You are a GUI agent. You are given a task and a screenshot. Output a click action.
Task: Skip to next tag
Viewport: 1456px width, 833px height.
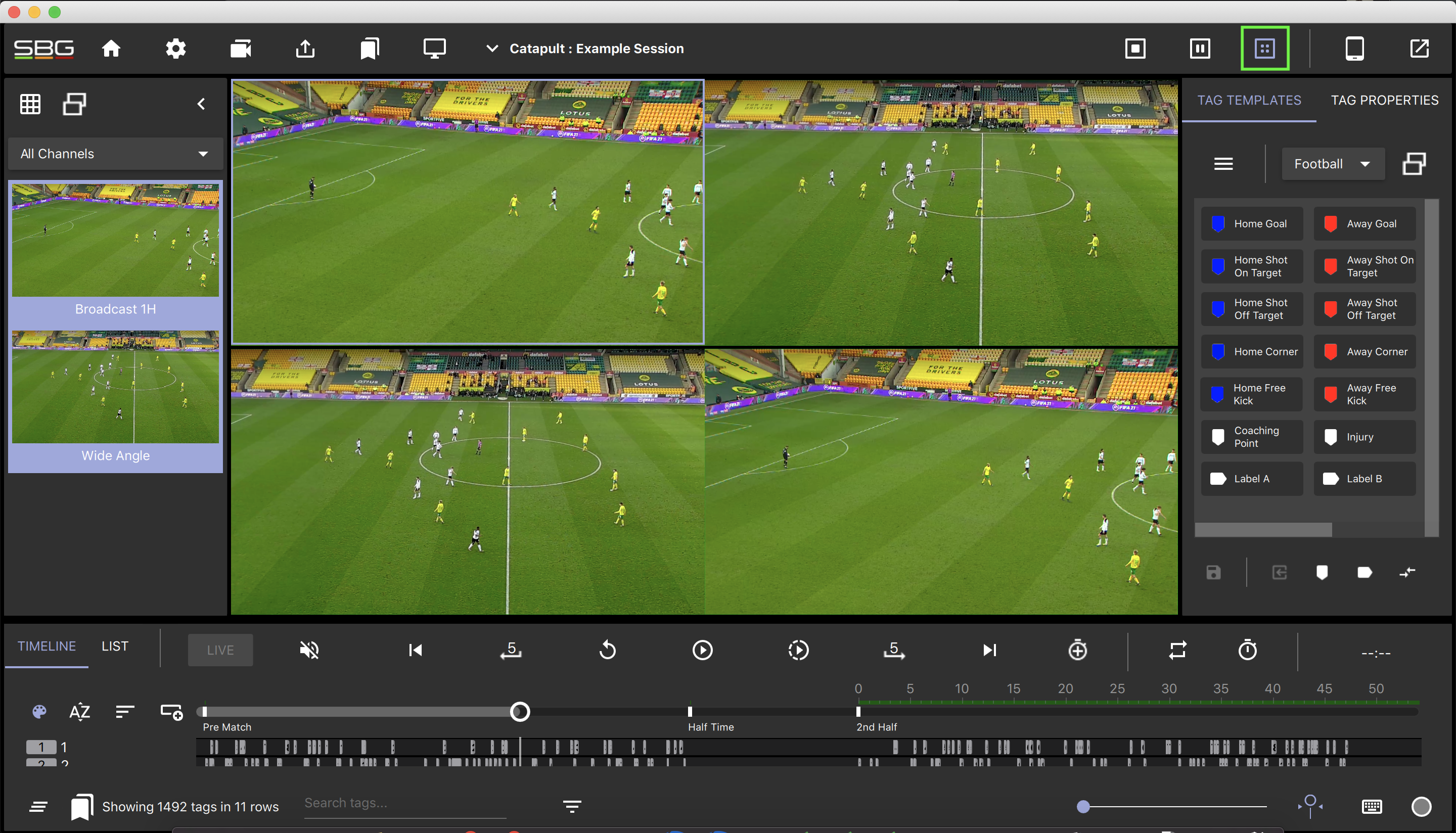click(x=990, y=650)
